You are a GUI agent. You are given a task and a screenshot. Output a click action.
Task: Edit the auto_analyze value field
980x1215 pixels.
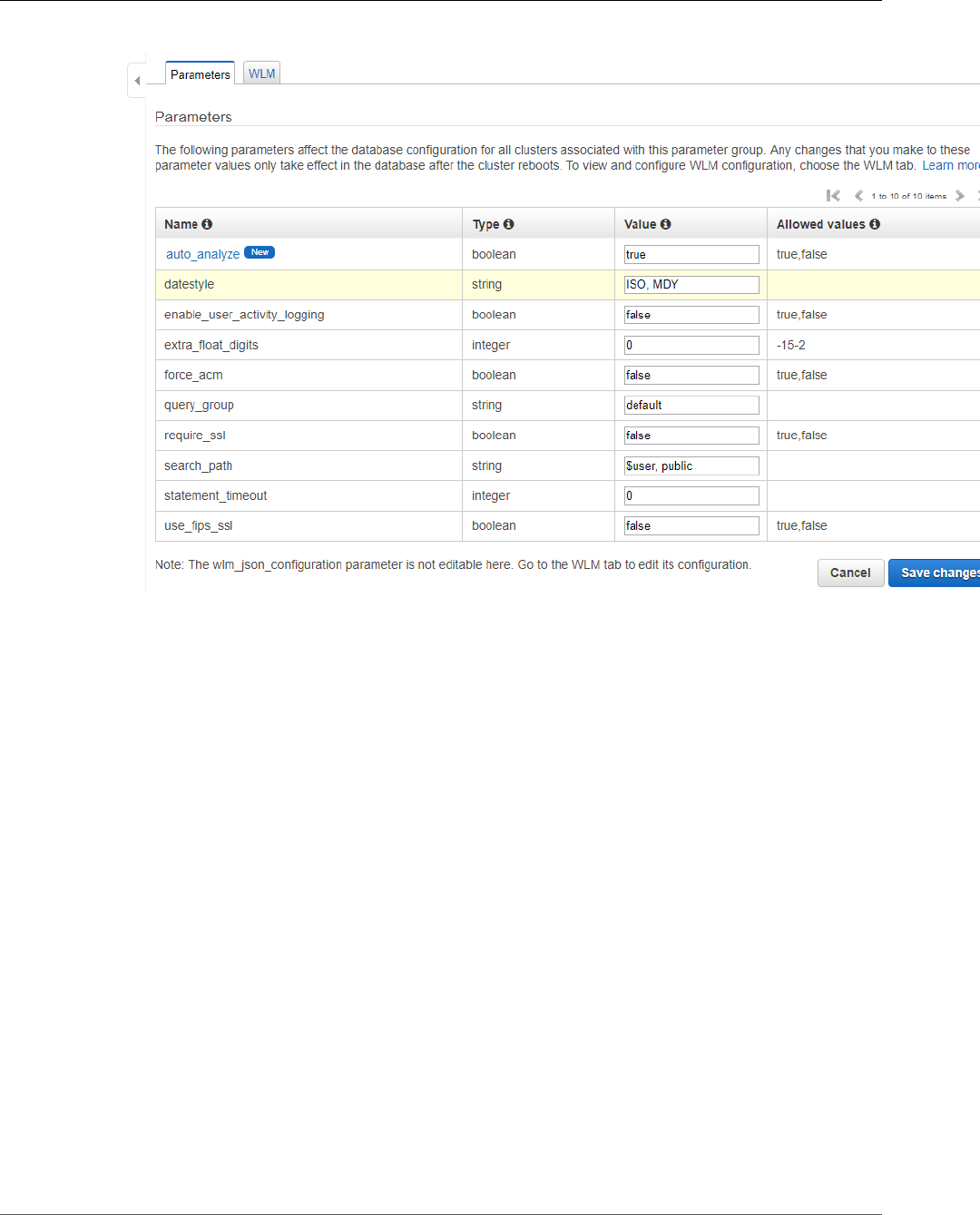(x=691, y=254)
